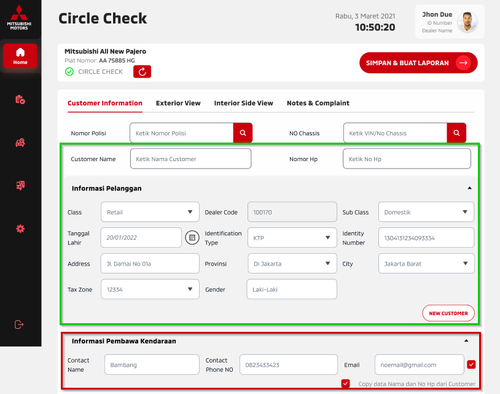500x394 pixels.
Task: Click the Contact Name field
Action: pyautogui.click(x=152, y=365)
